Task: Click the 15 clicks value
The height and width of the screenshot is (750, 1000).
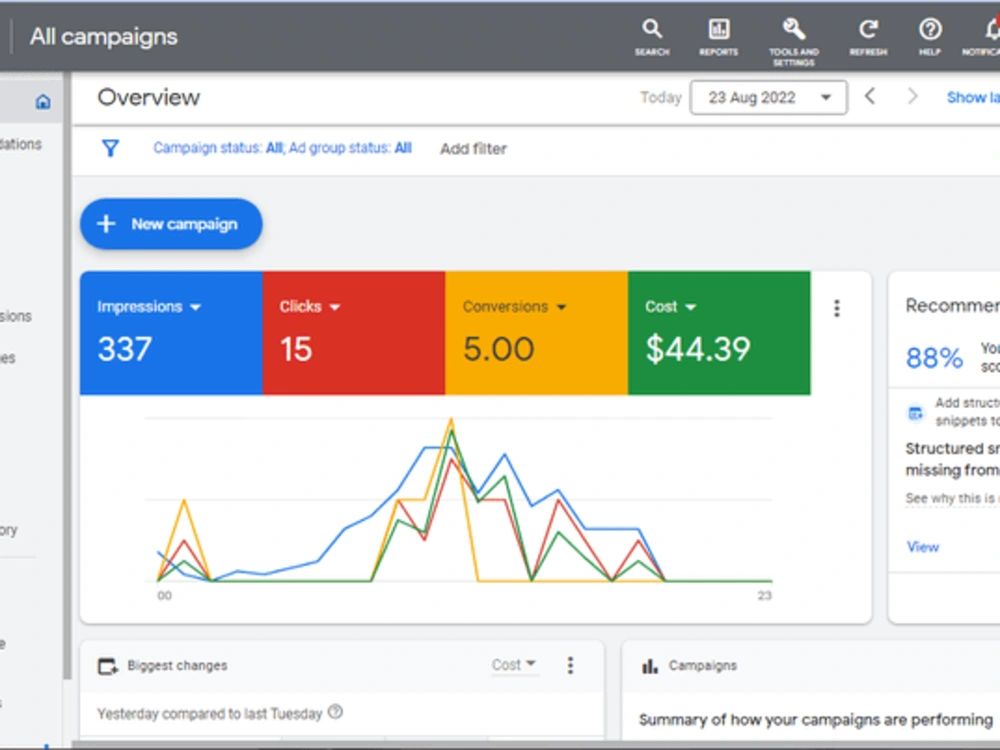Action: pos(296,349)
